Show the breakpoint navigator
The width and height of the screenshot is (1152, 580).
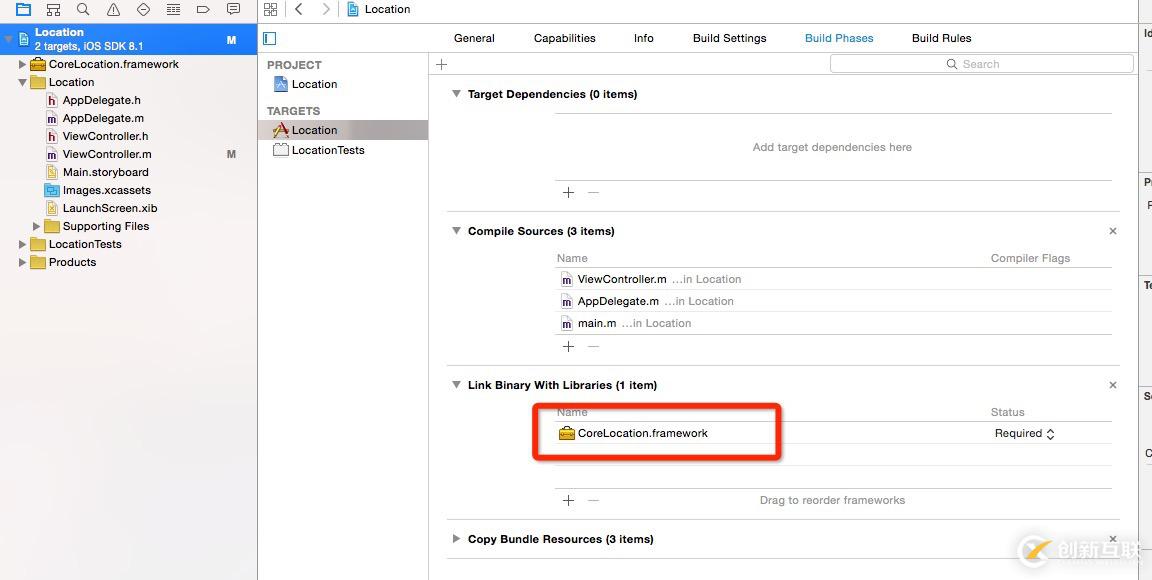click(x=203, y=9)
